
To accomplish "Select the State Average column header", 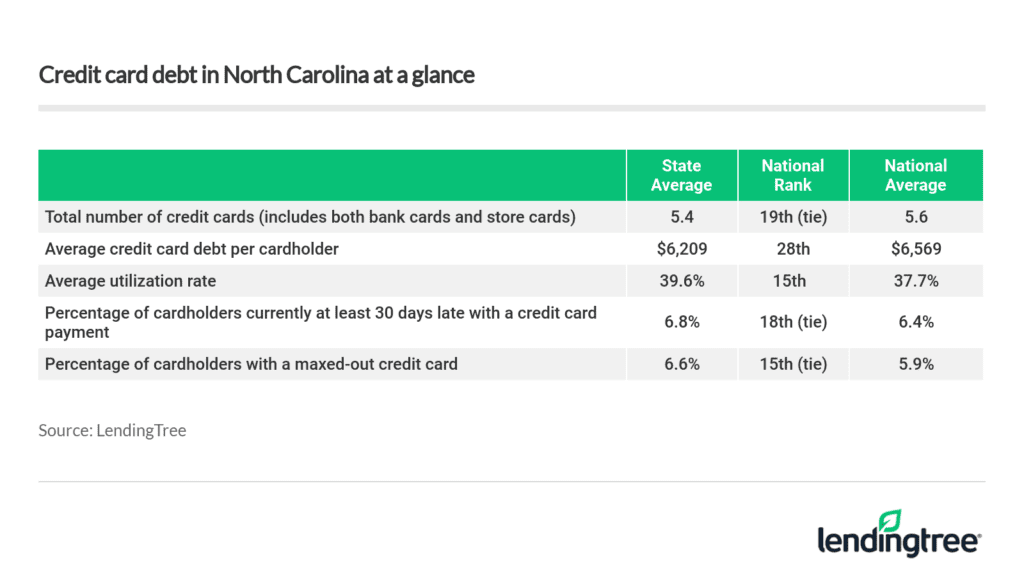I will [x=681, y=175].
